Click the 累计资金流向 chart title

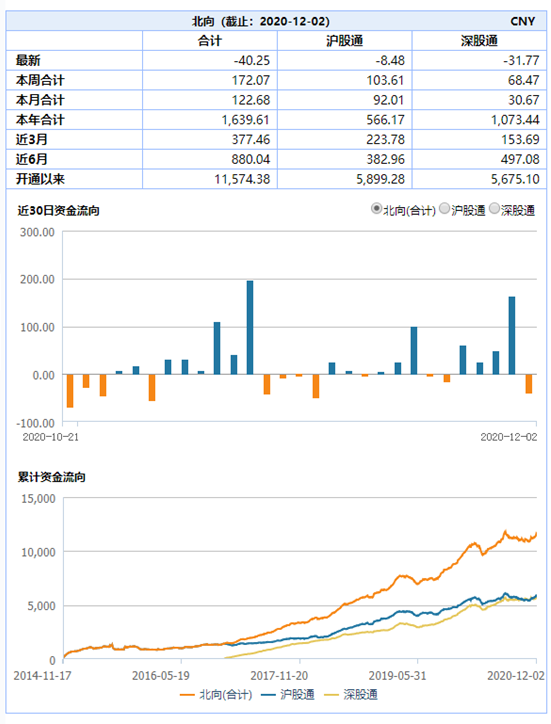(x=52, y=477)
